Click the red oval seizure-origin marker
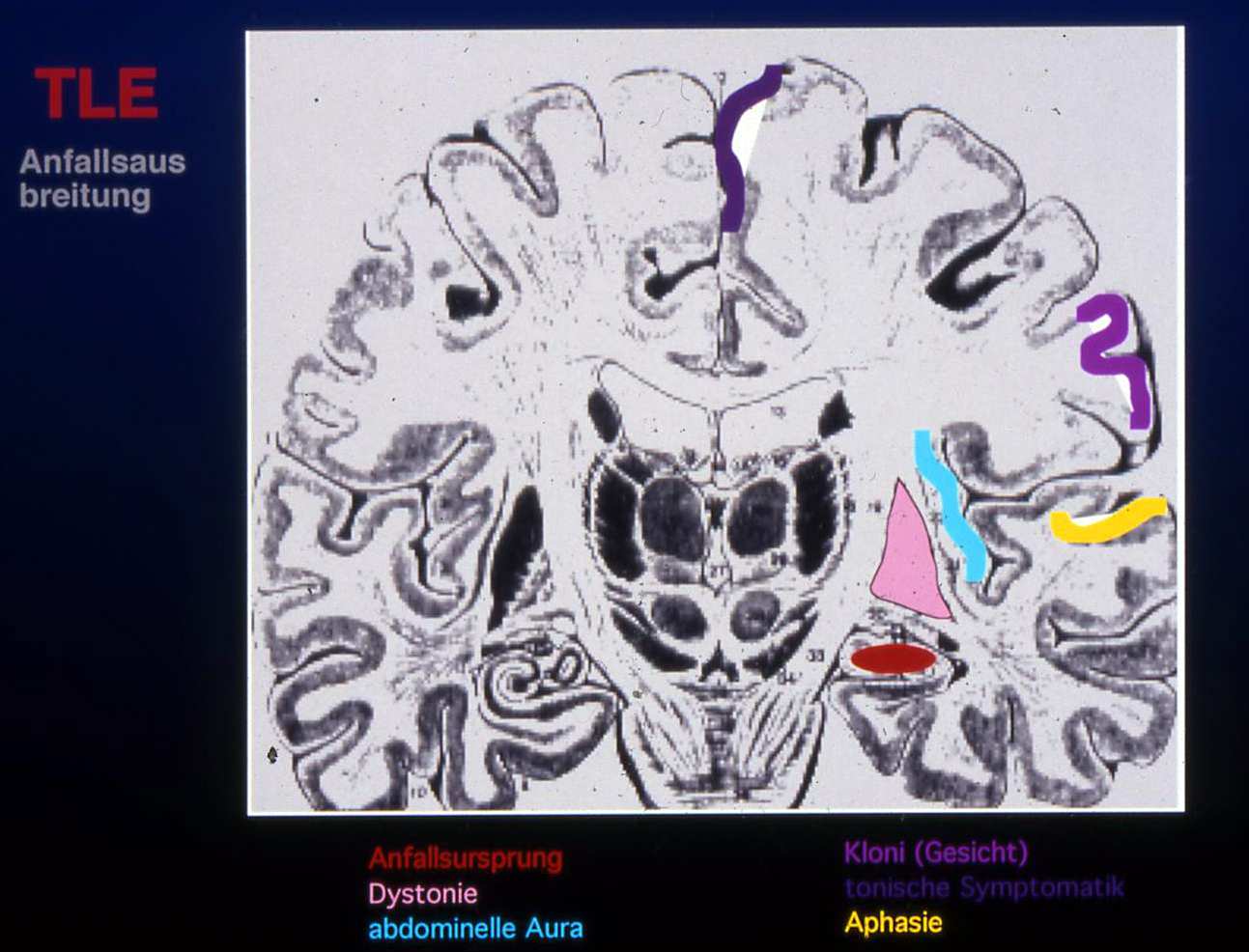The height and width of the screenshot is (952, 1249). pyautogui.click(x=894, y=658)
